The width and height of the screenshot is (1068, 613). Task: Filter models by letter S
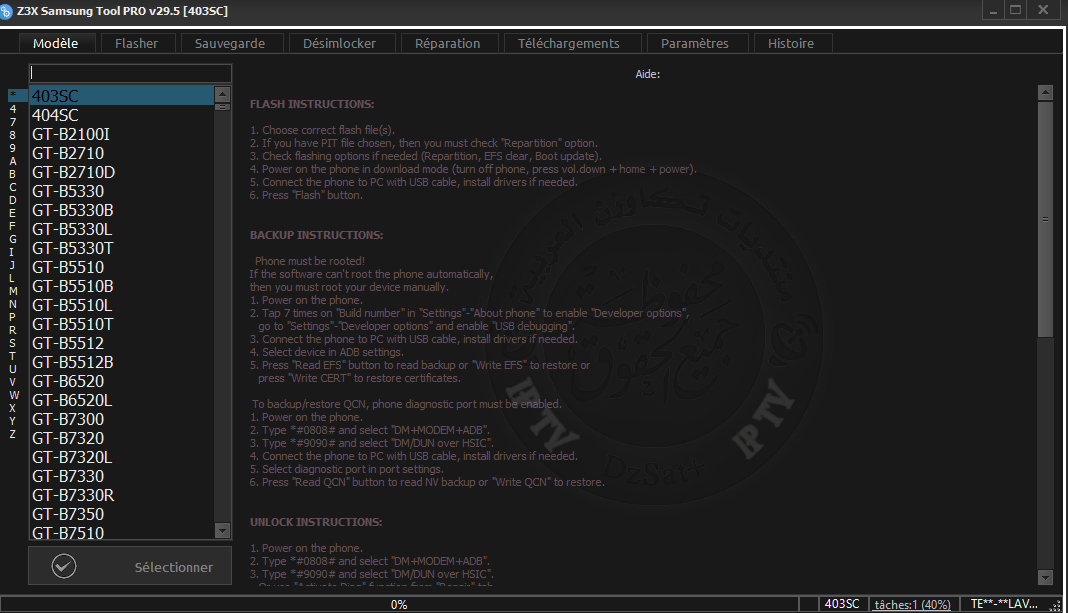tap(13, 343)
